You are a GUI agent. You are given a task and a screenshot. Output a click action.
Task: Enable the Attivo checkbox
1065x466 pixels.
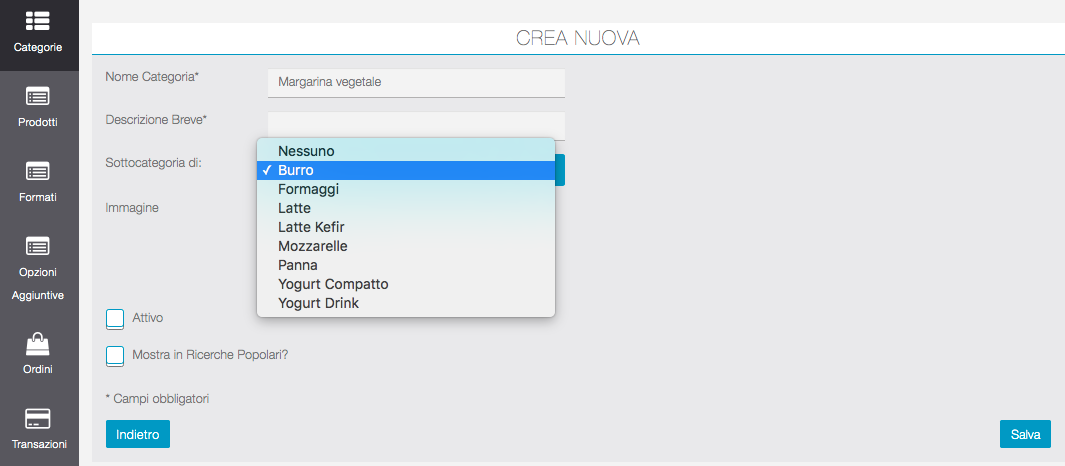tap(115, 319)
